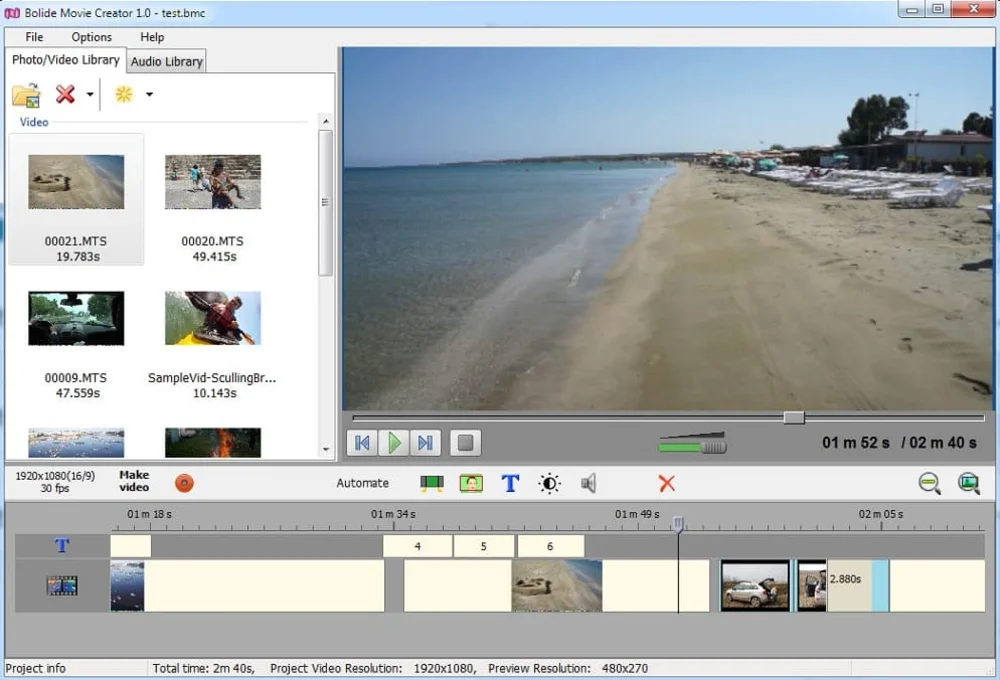Expand the yellow effects star dropdown
1000x680 pixels.
pyautogui.click(x=149, y=95)
